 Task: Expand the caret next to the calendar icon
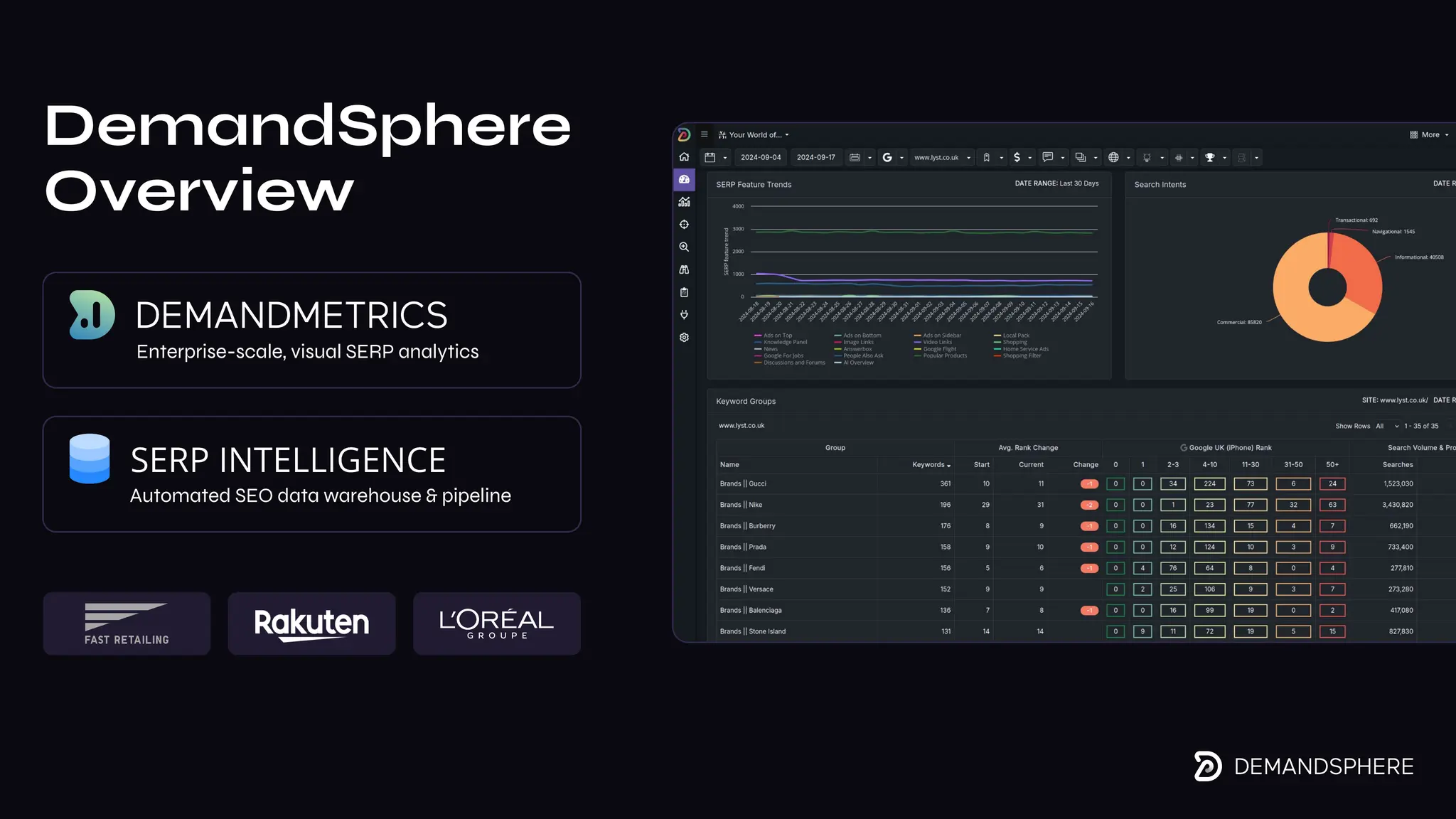725,159
